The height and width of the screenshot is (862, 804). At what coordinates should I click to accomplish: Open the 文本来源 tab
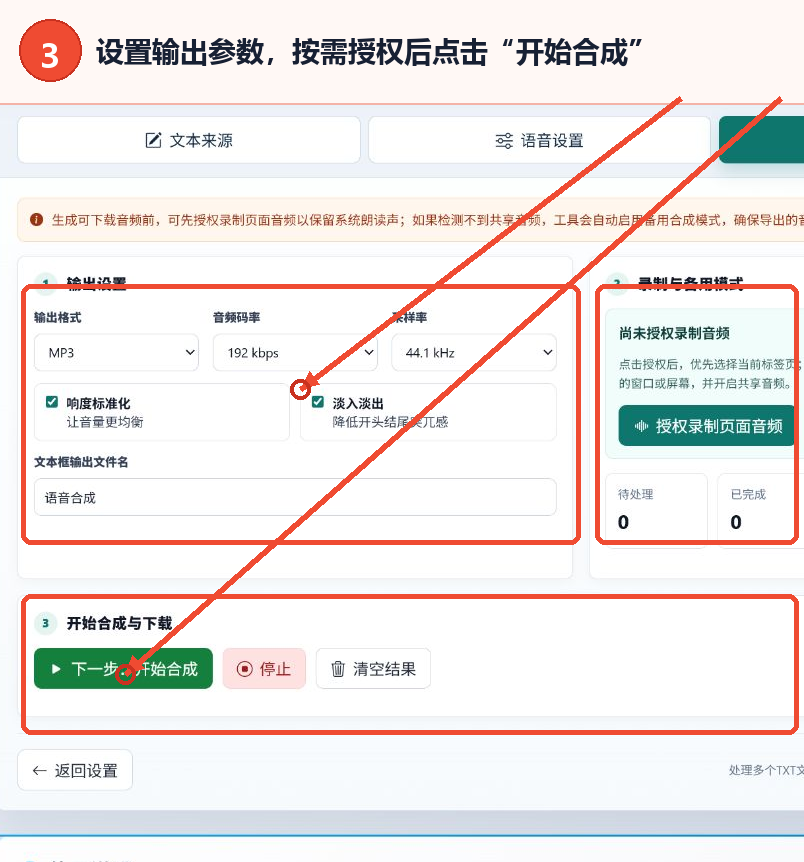pos(189,140)
